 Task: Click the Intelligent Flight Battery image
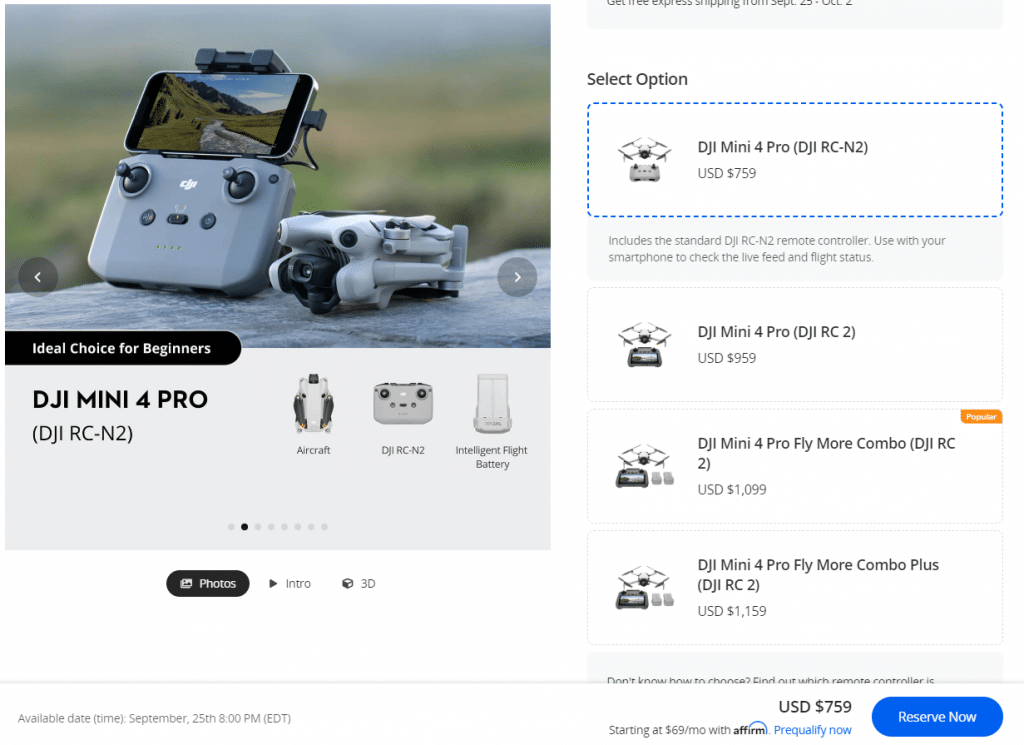[x=492, y=404]
